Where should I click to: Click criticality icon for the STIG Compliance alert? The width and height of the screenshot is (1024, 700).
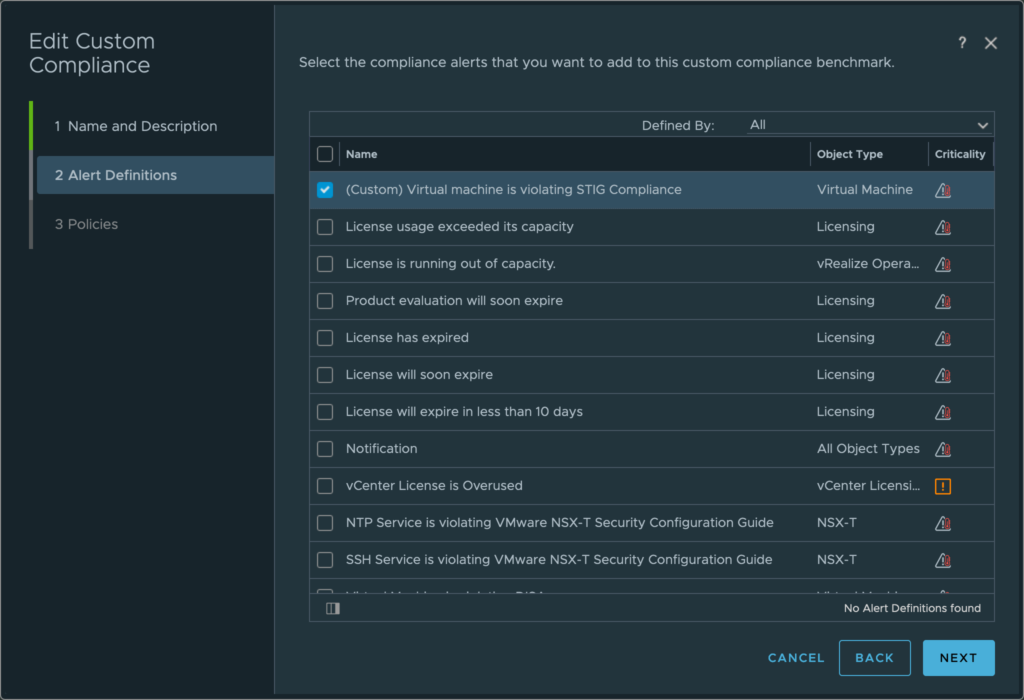[x=943, y=190]
